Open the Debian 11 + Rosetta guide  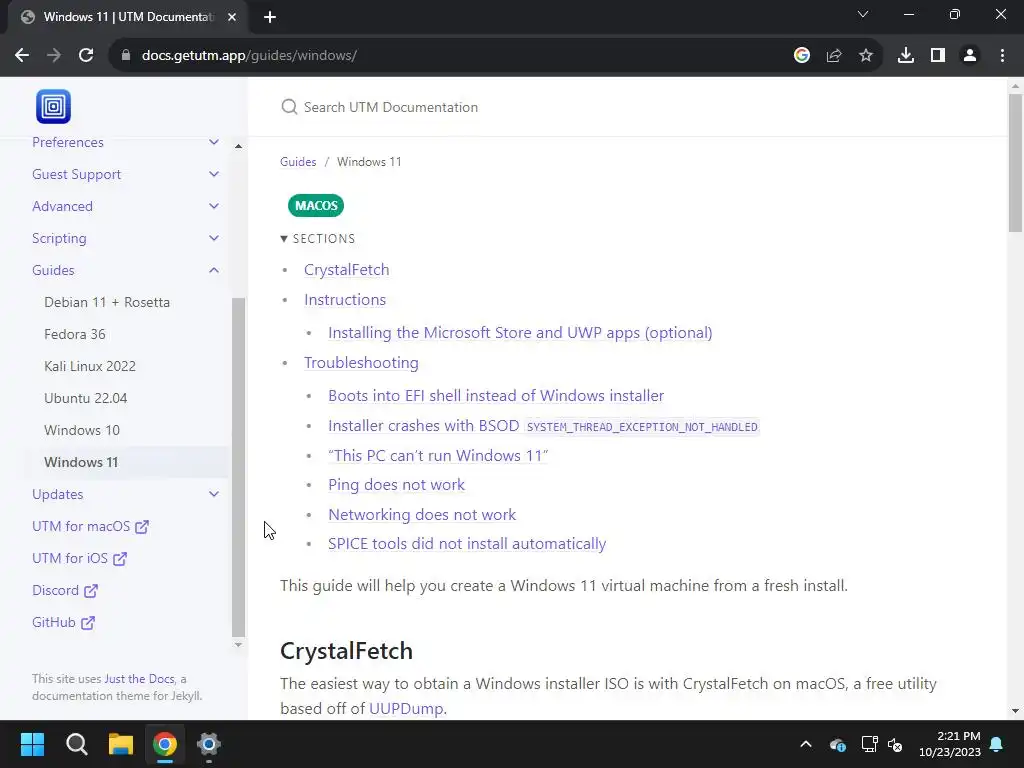pyautogui.click(x=107, y=302)
